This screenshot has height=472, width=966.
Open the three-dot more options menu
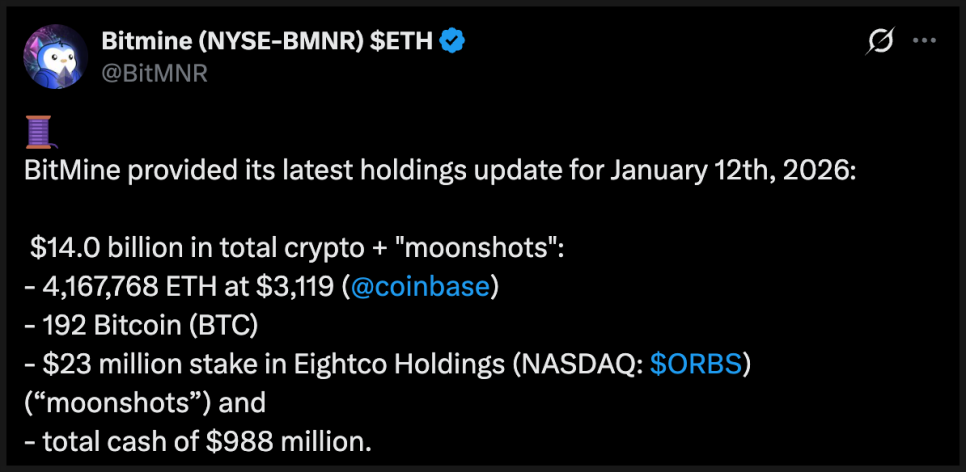pyautogui.click(x=926, y=41)
